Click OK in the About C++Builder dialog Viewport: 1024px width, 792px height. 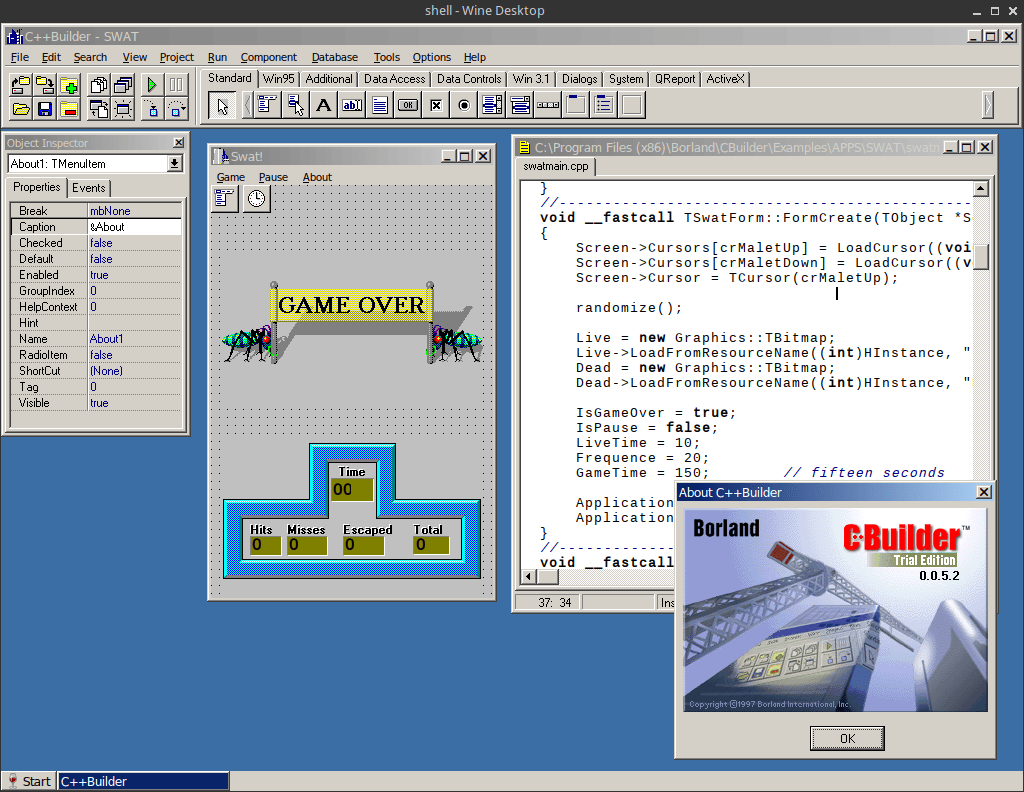pos(847,738)
